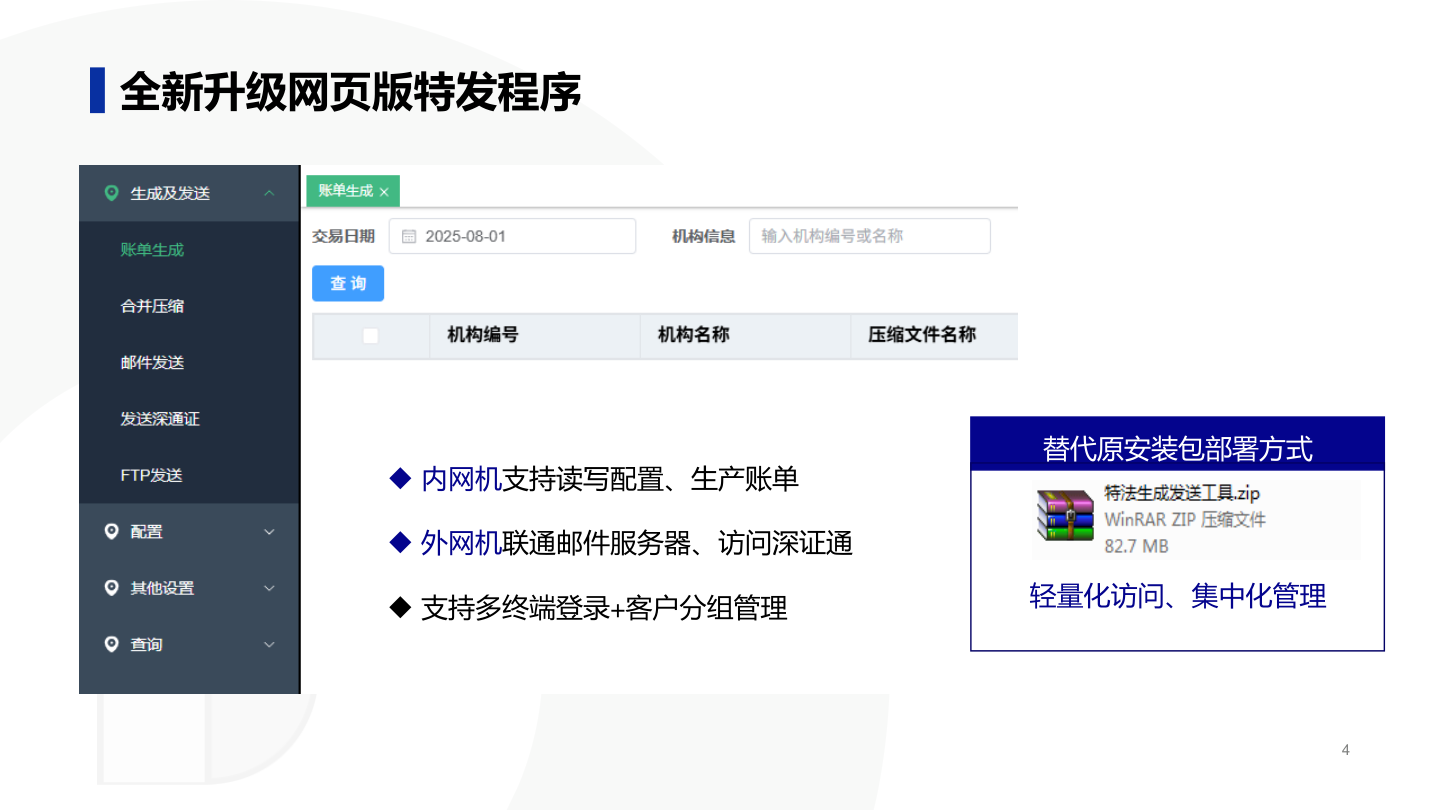Click the location pin icon beside 配置
The height and width of the screenshot is (810, 1440).
coord(111,531)
